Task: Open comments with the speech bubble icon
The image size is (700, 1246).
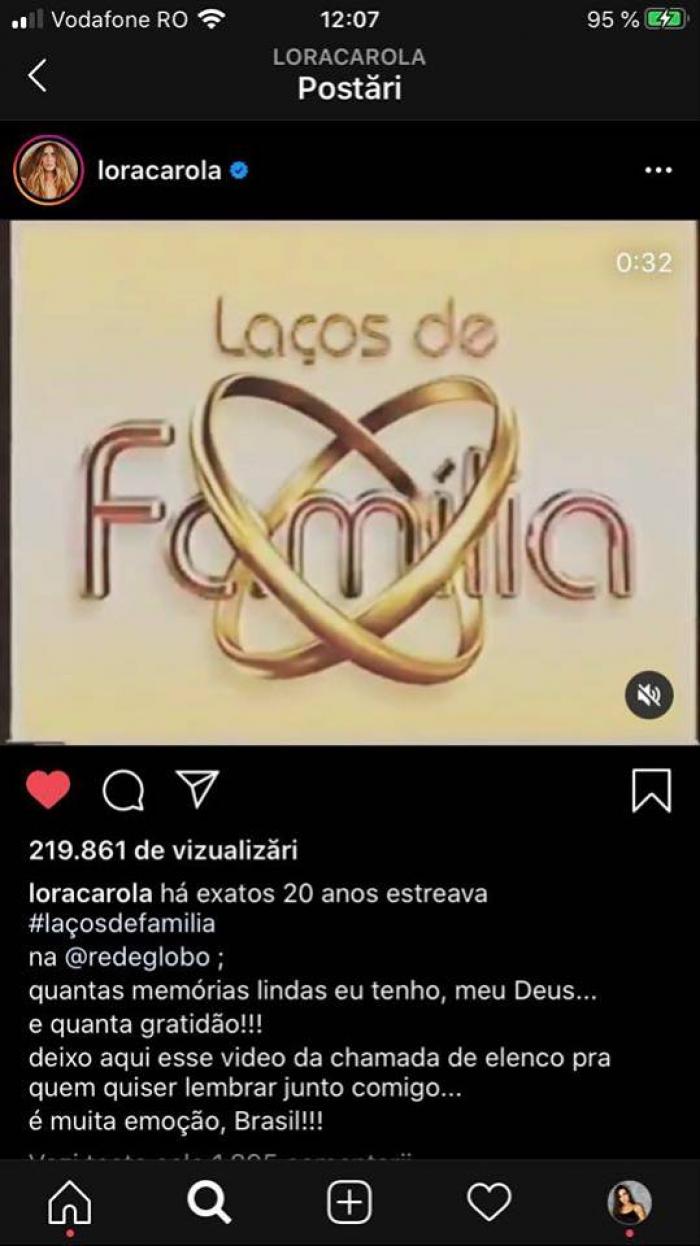Action: [x=123, y=791]
